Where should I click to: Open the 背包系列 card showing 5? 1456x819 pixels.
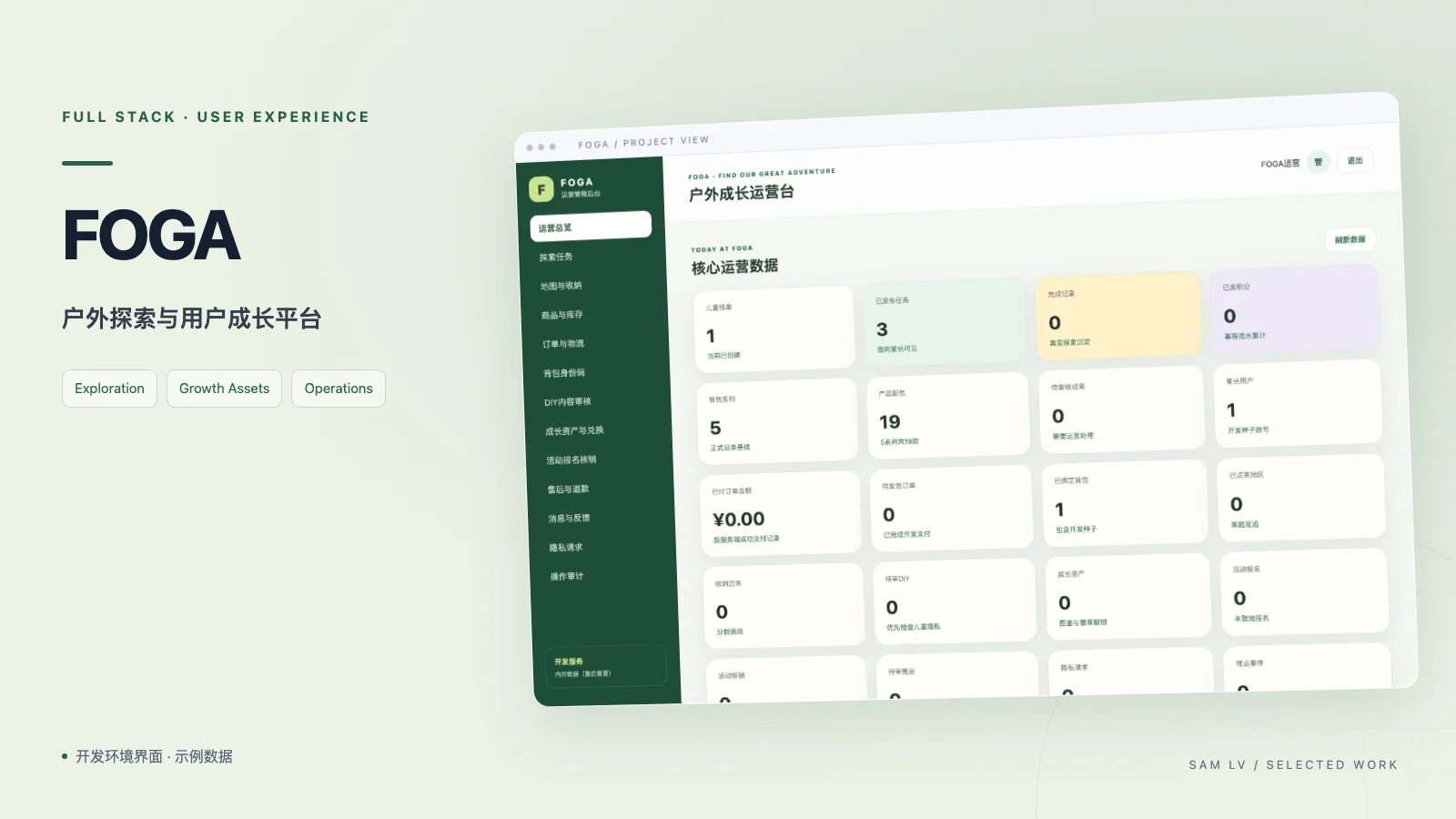tap(778, 422)
